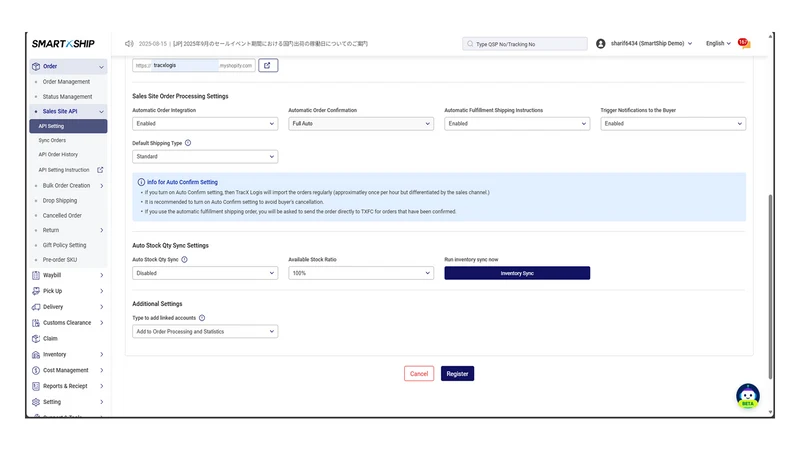Collapse the Order menu section
The height and width of the screenshot is (450, 800).
point(101,67)
